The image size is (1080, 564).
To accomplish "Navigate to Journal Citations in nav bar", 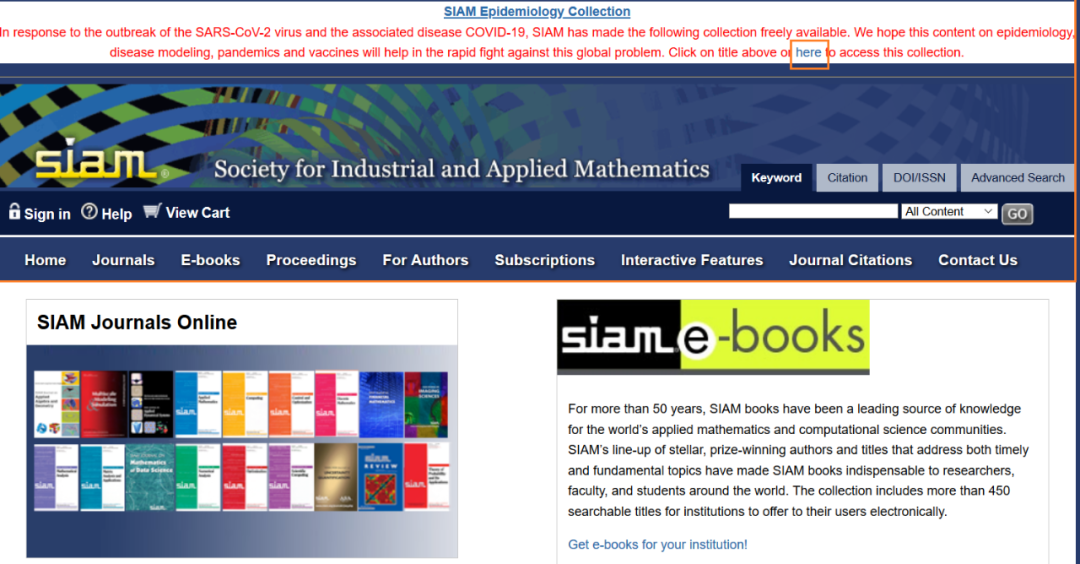I will pos(850,260).
